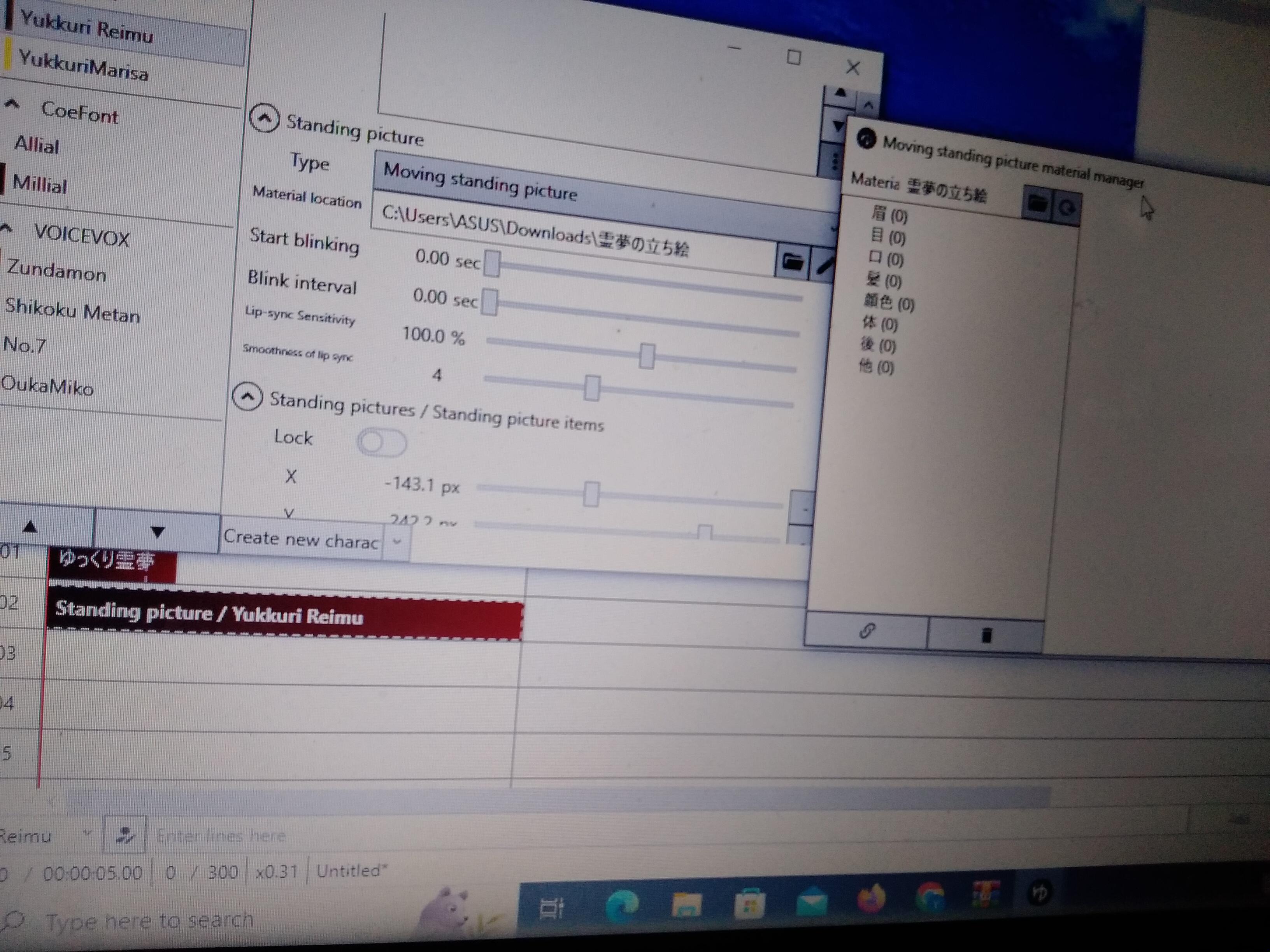1270x952 pixels.
Task: Collapse the Standing picture section
Action: (265, 118)
